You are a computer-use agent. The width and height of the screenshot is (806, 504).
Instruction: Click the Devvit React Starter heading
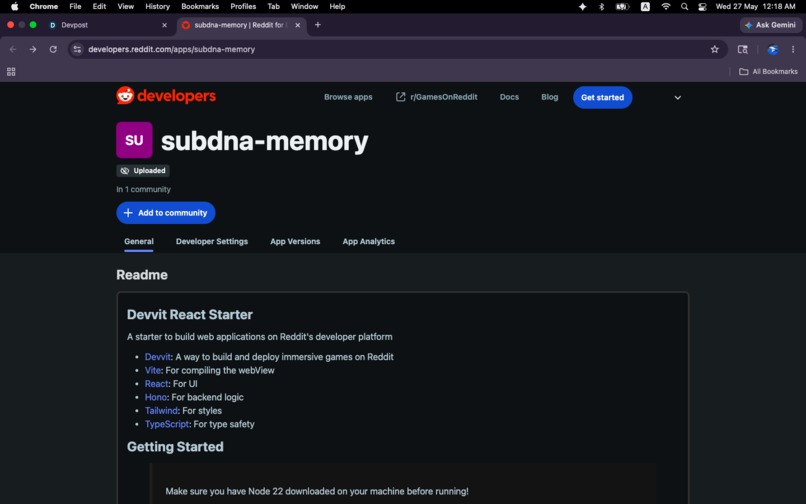pyautogui.click(x=190, y=314)
